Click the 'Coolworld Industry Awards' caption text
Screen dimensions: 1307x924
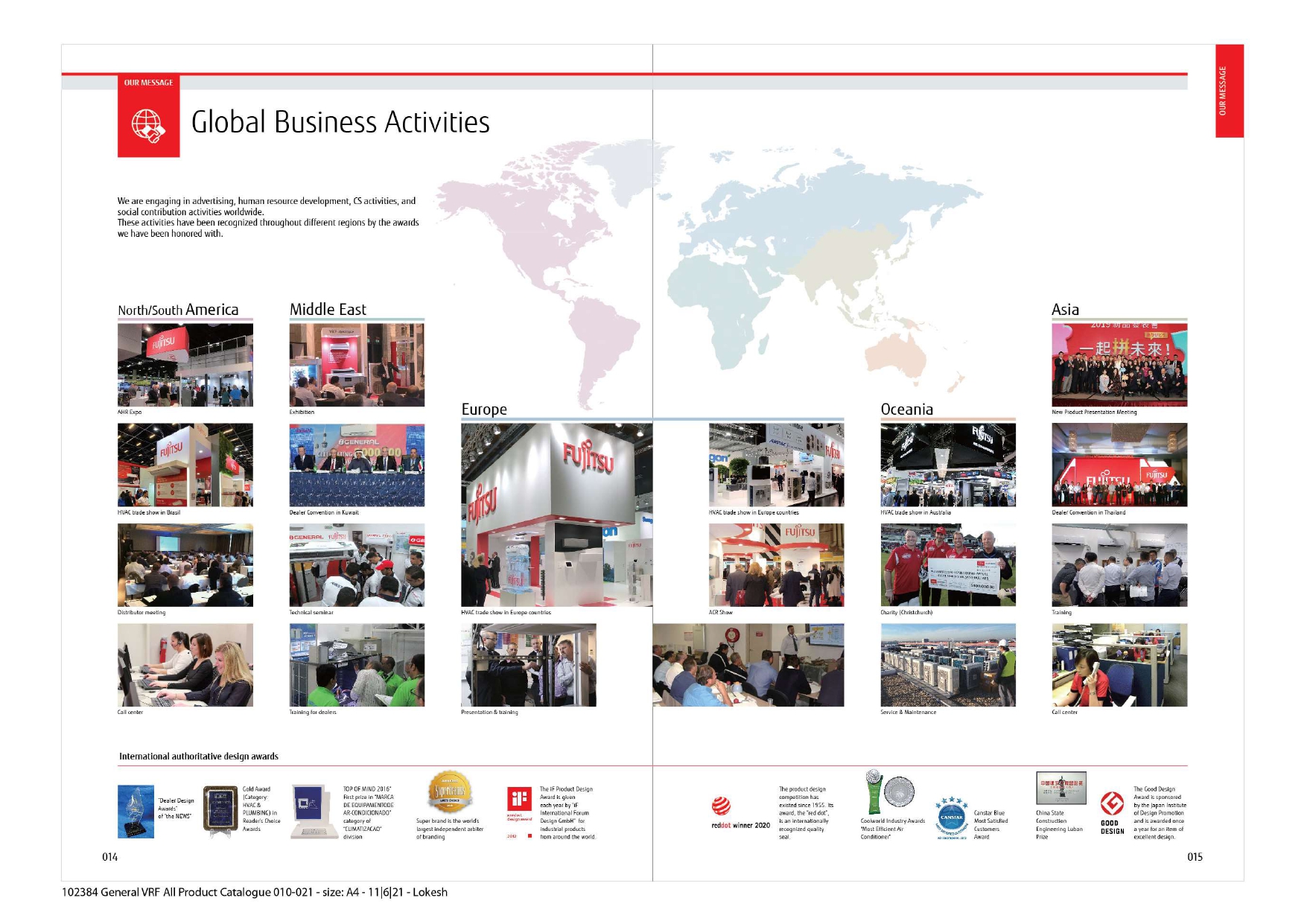(892, 829)
